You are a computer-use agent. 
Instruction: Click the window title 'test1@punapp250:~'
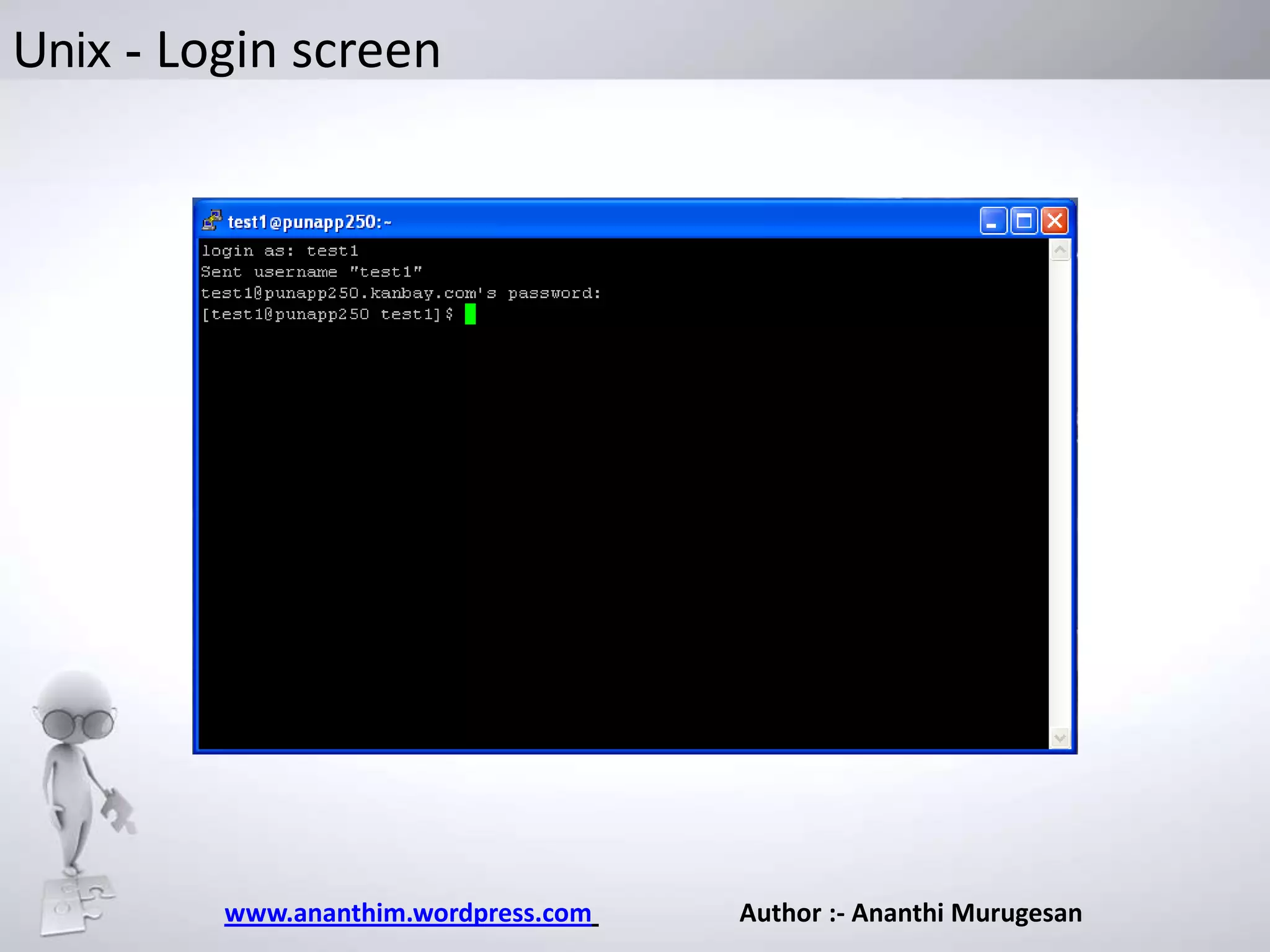point(309,222)
